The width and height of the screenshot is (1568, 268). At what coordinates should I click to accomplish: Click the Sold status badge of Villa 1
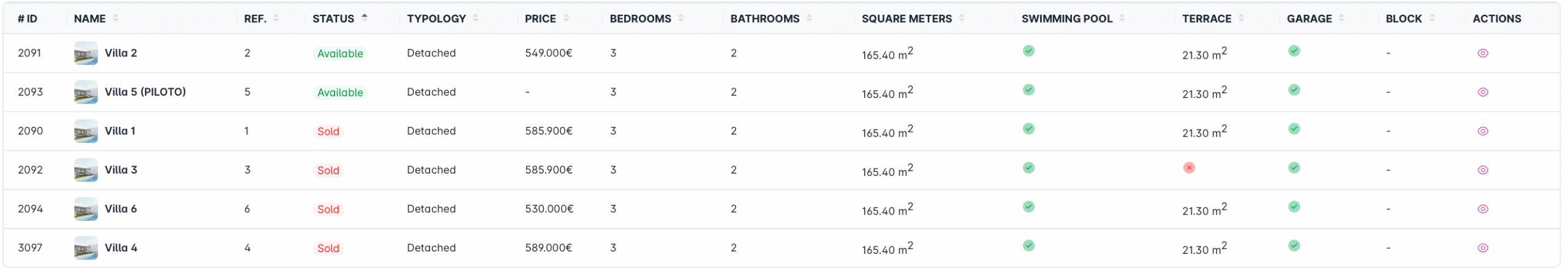coord(328,131)
